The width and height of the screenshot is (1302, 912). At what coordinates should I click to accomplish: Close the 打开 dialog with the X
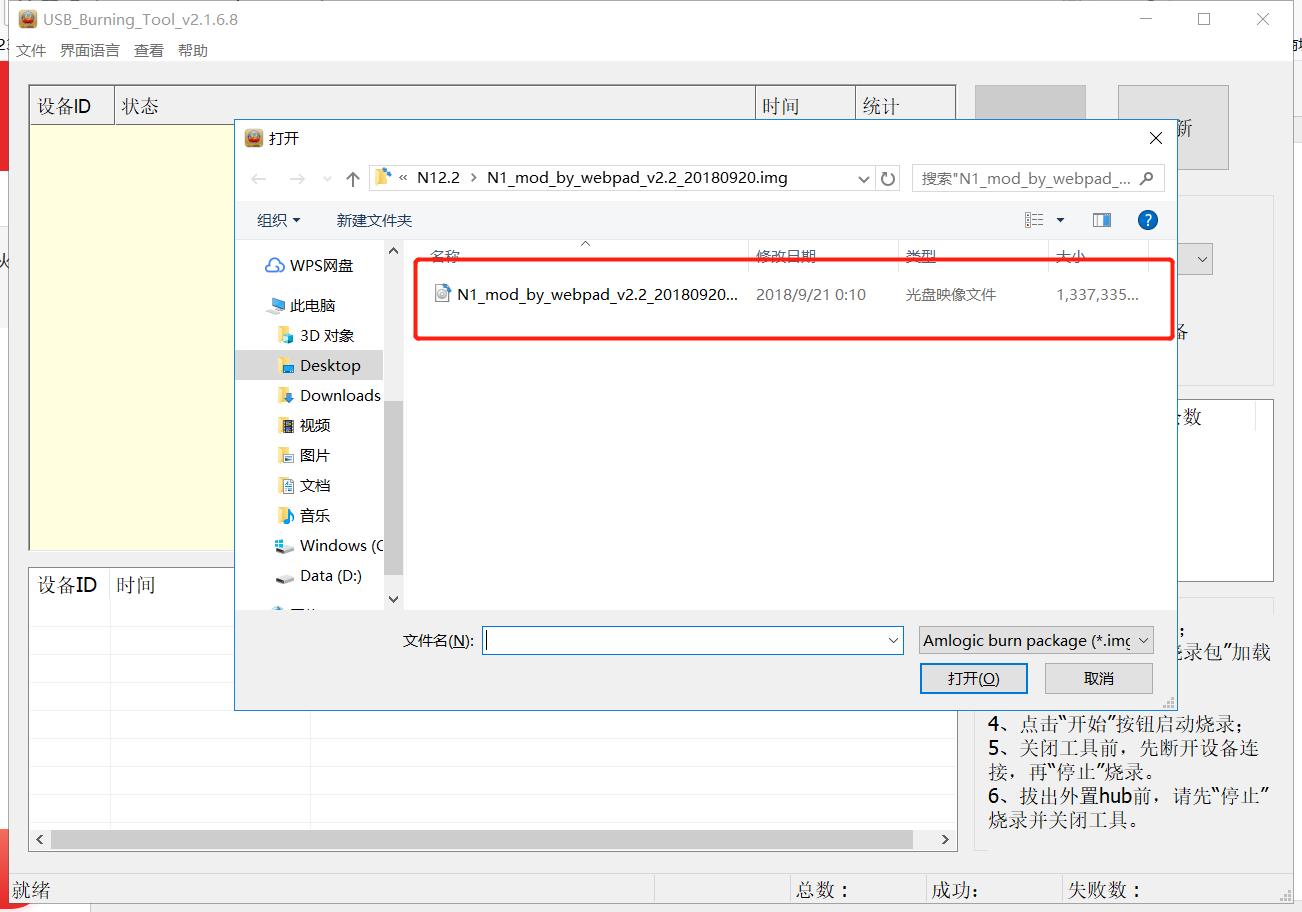[1155, 138]
